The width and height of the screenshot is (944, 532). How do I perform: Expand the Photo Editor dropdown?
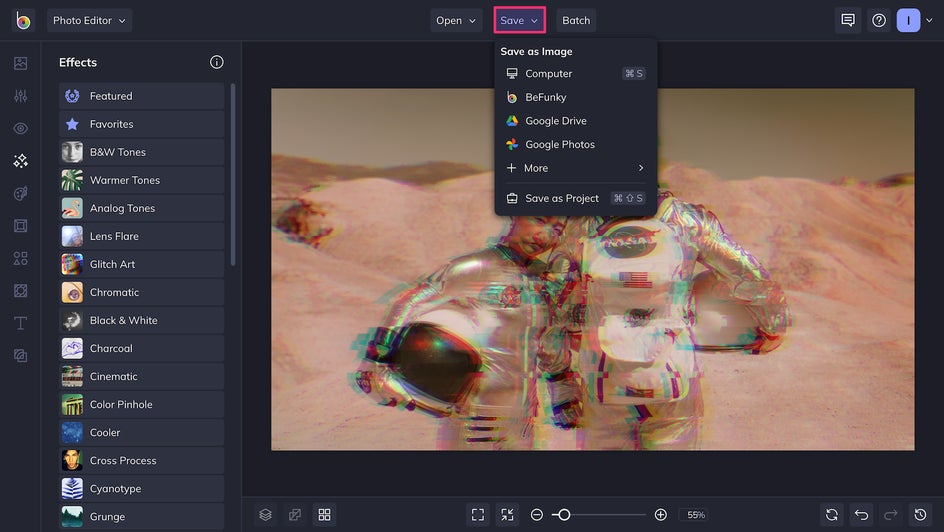point(89,20)
